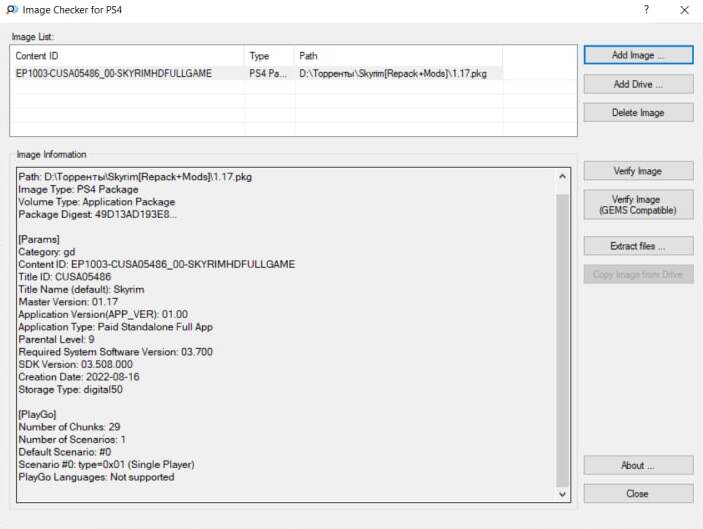Screen dimensions: 703x529
Task: Click the Add Image button
Action: tap(638, 55)
